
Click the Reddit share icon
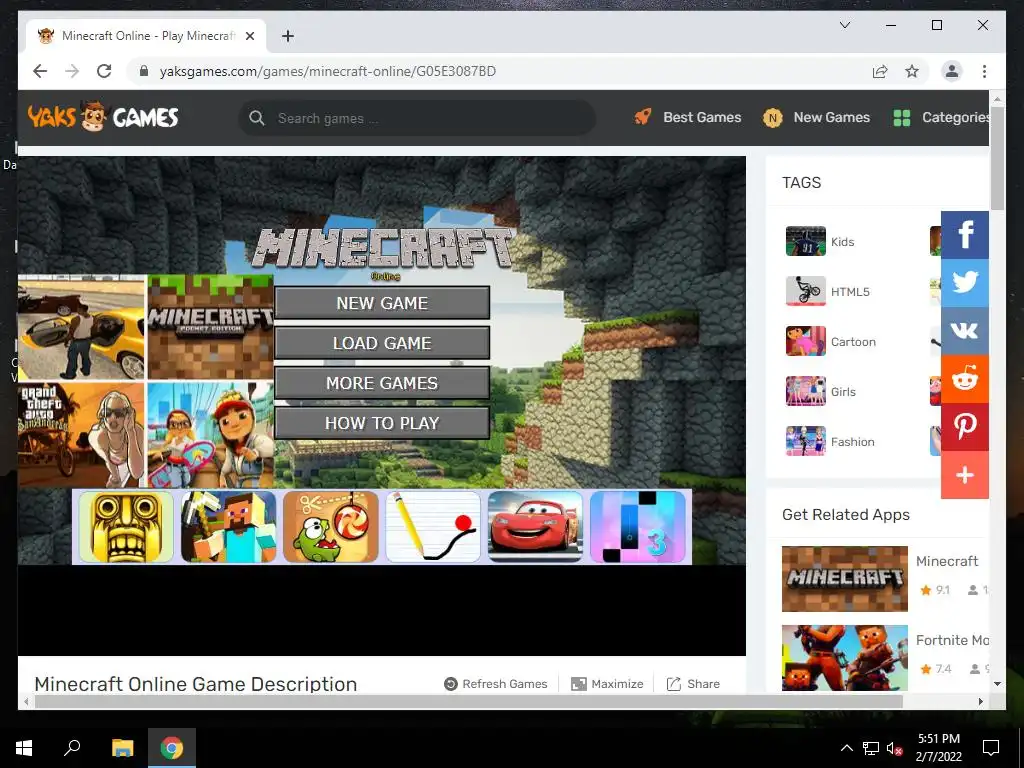(x=965, y=379)
